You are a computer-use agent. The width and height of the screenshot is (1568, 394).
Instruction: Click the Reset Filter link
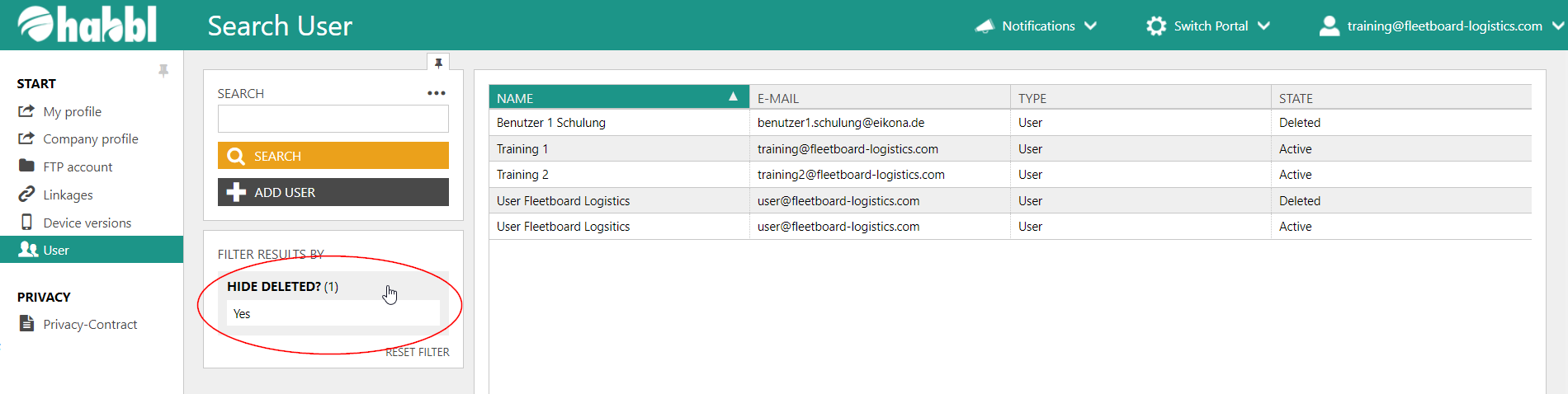click(x=418, y=352)
